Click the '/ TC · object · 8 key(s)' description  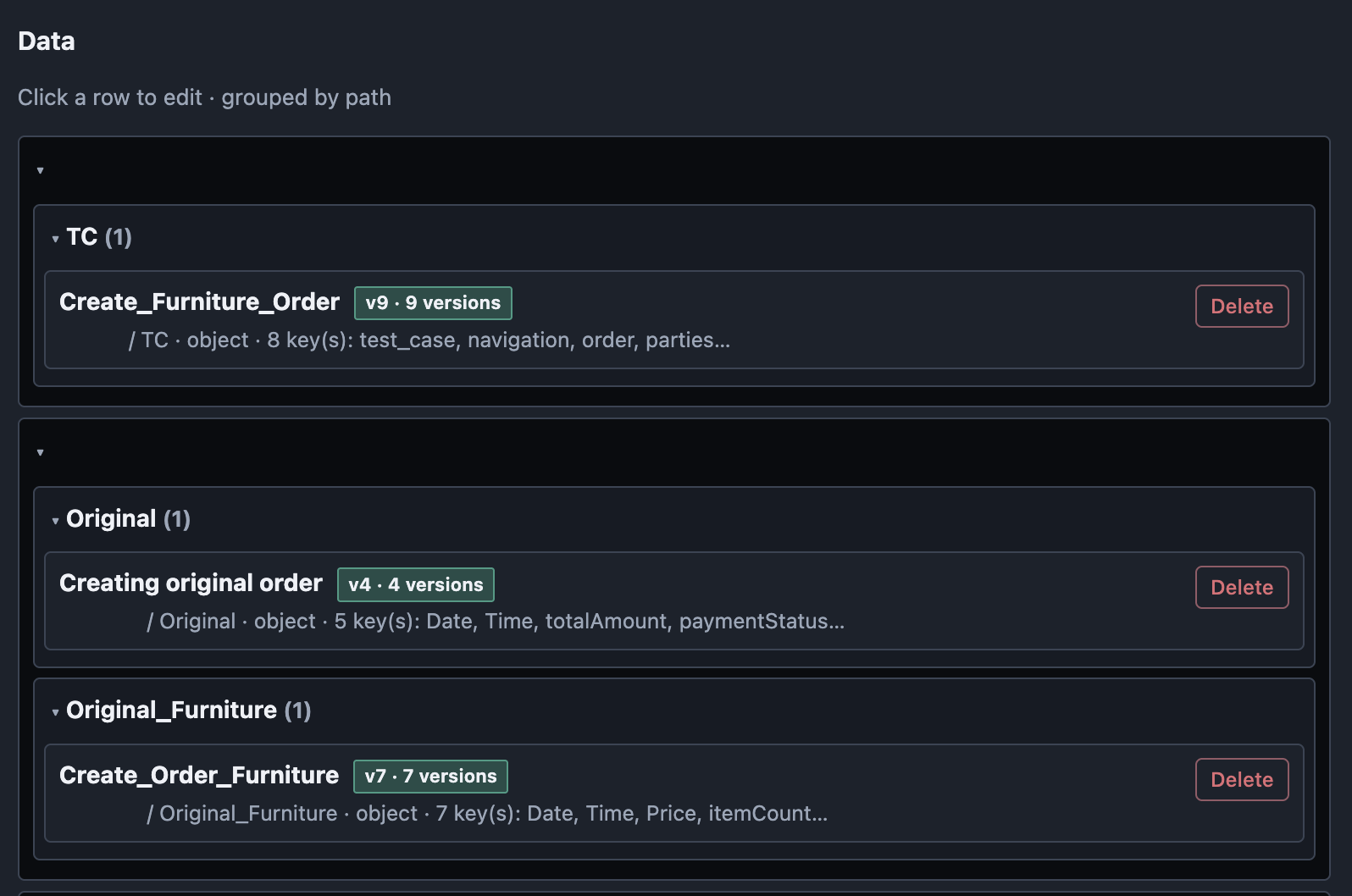tap(429, 340)
